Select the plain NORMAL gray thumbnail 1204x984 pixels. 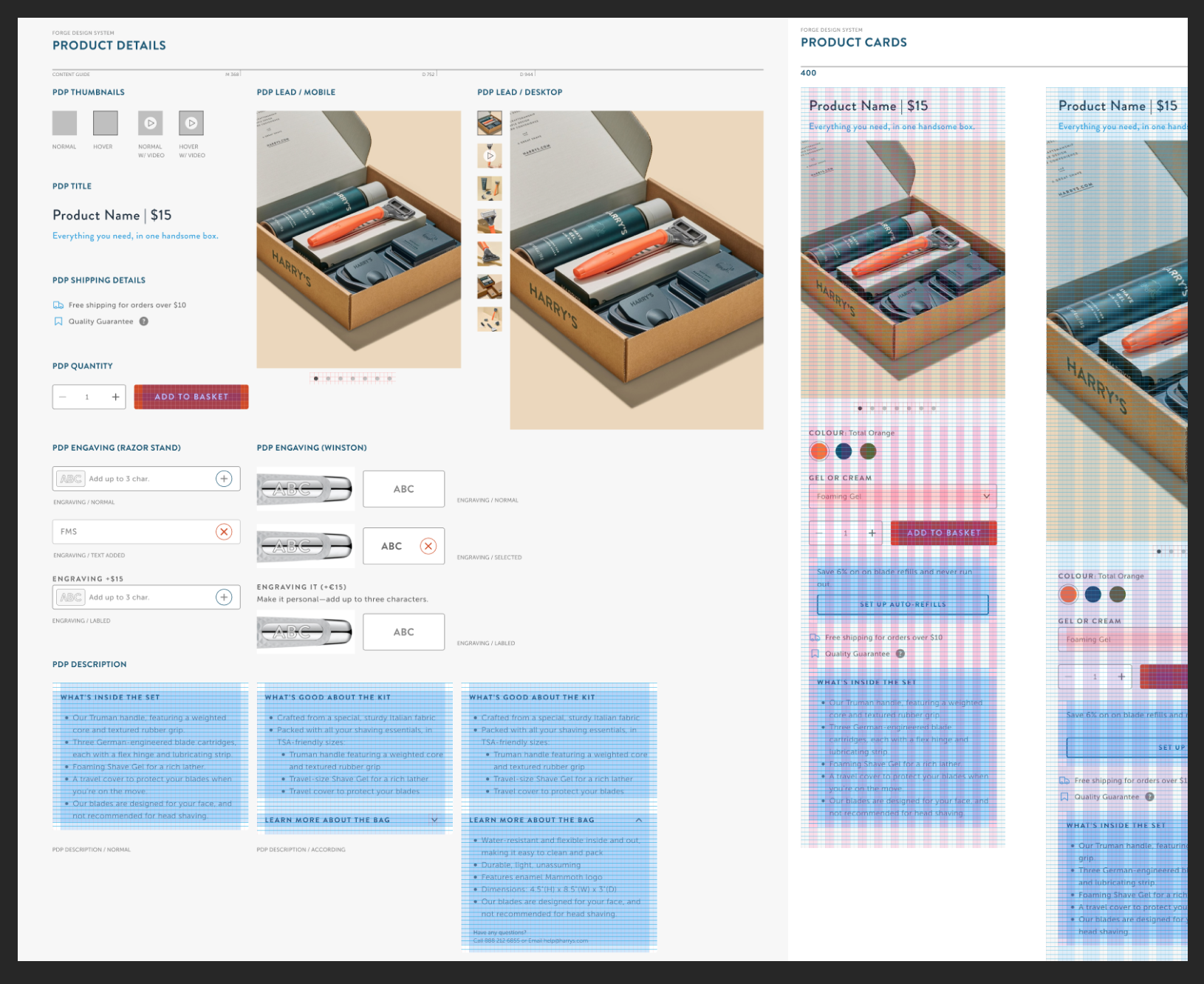pyautogui.click(x=64, y=123)
